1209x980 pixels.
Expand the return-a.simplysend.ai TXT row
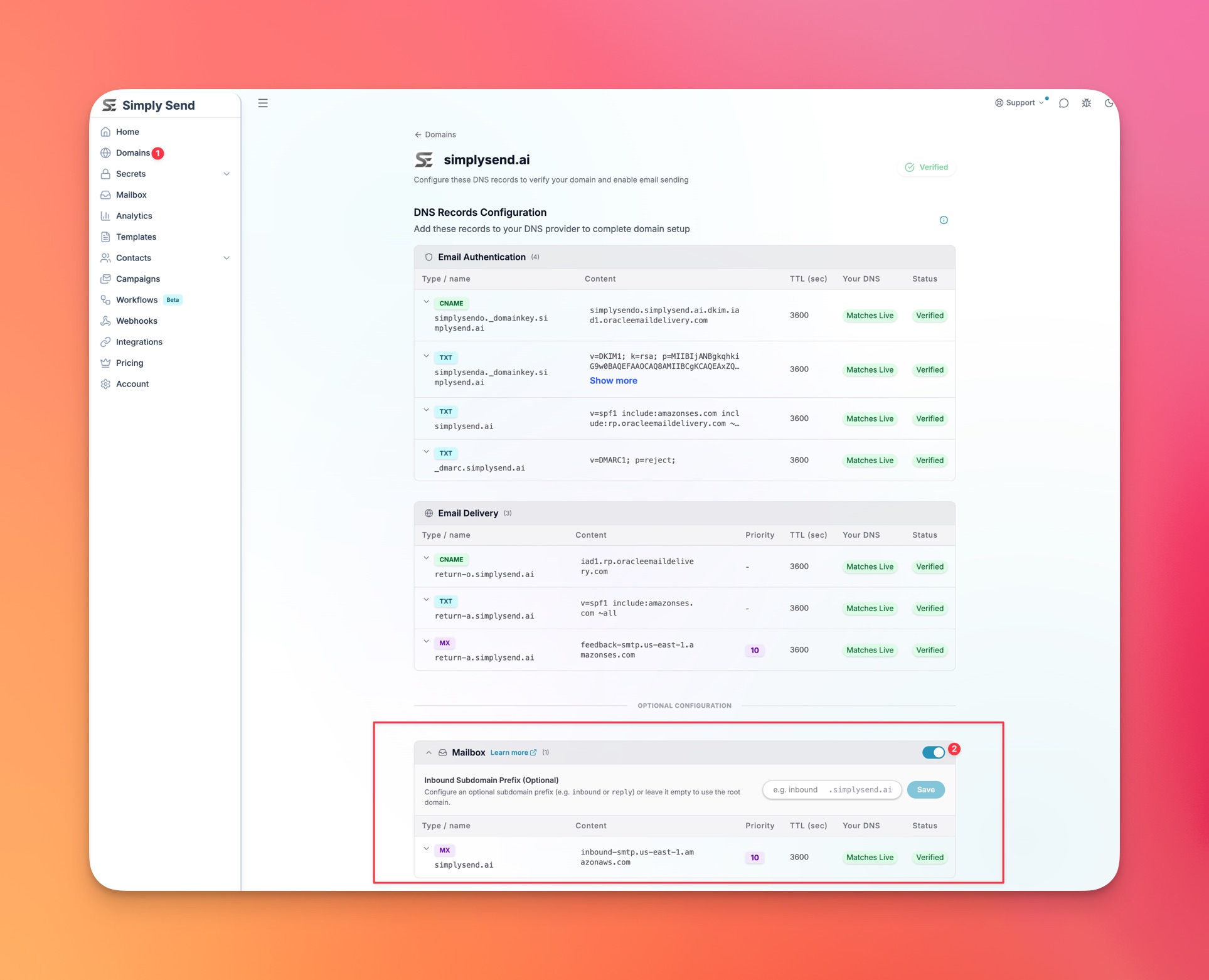coord(426,600)
